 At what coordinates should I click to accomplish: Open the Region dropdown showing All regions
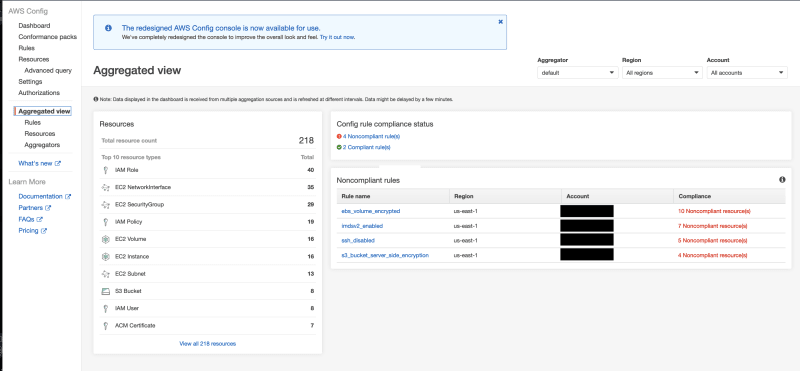pyautogui.click(x=662, y=73)
